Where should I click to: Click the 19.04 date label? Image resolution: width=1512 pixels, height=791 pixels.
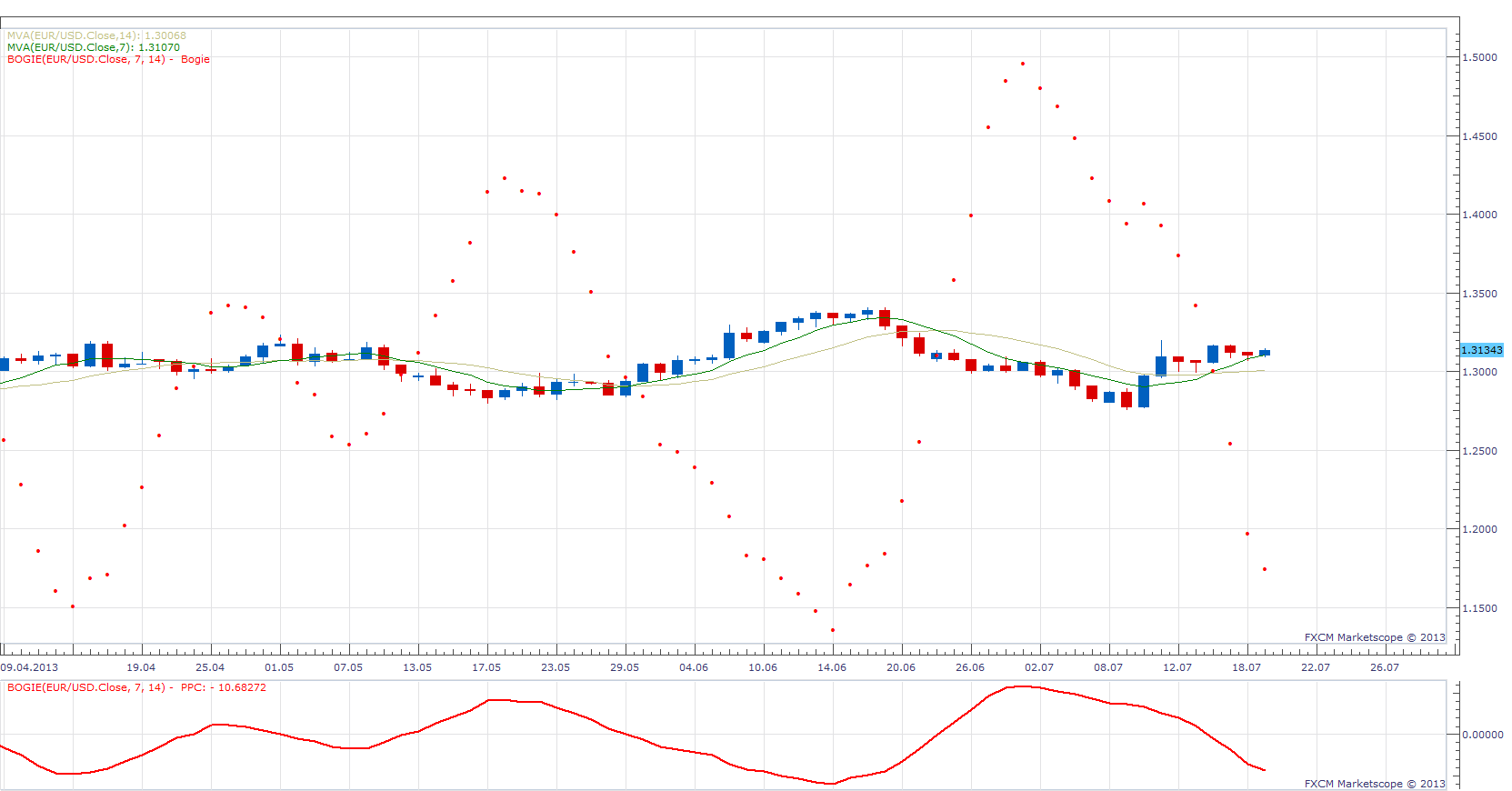141,667
